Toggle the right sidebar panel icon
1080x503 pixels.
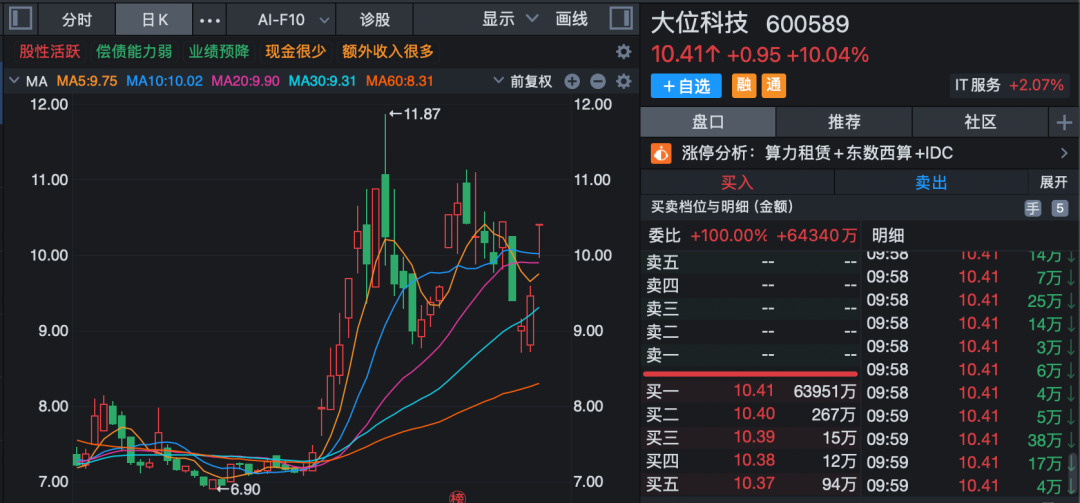tap(620, 19)
